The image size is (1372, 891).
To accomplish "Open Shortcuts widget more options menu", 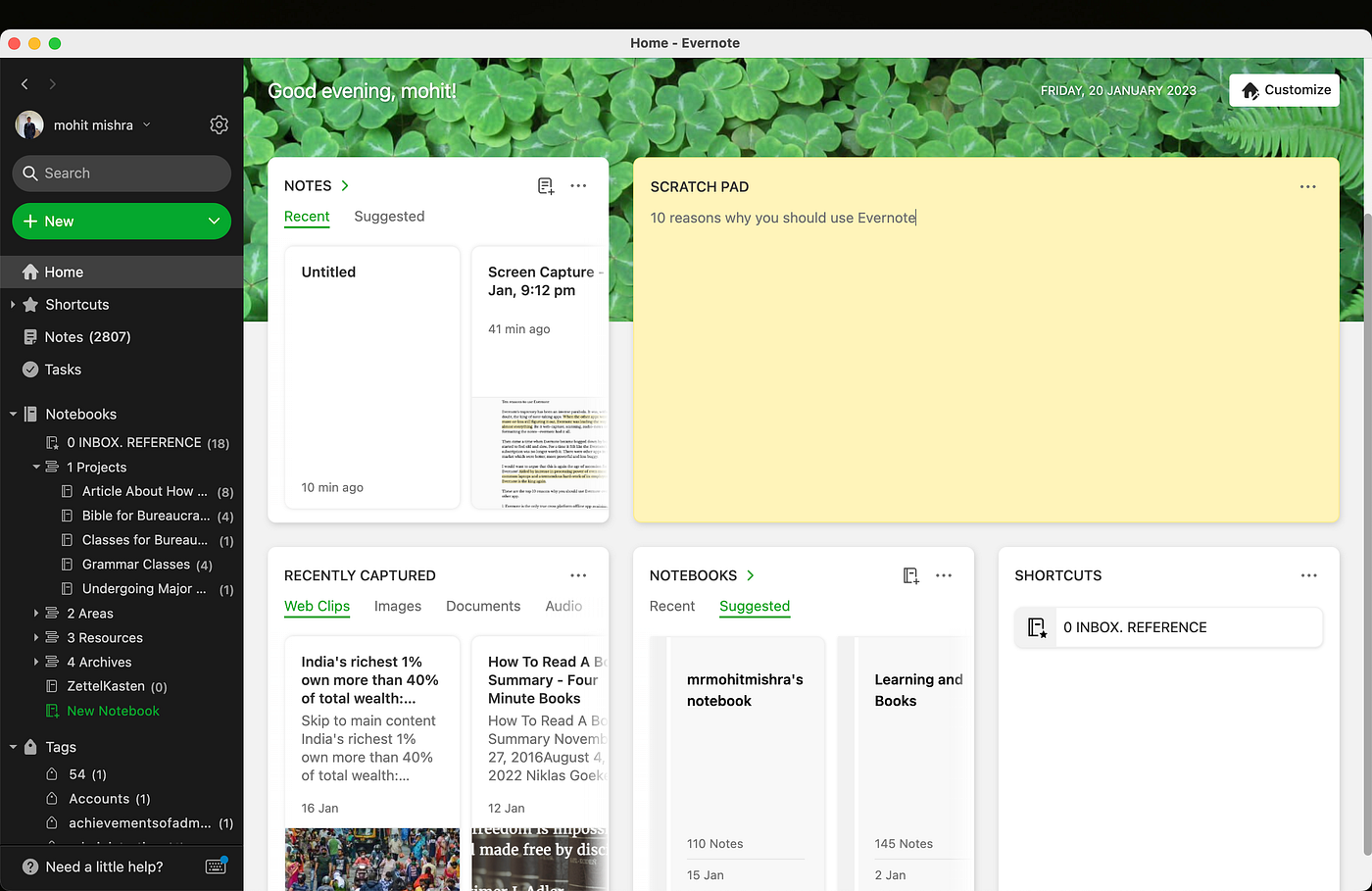I will point(1308,575).
